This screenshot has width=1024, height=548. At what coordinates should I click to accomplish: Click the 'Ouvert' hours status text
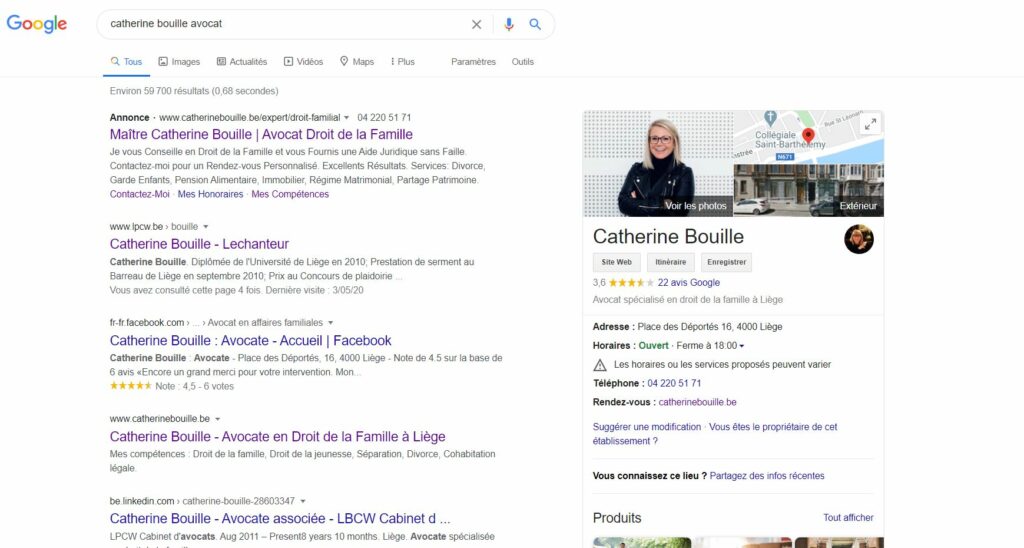click(653, 346)
